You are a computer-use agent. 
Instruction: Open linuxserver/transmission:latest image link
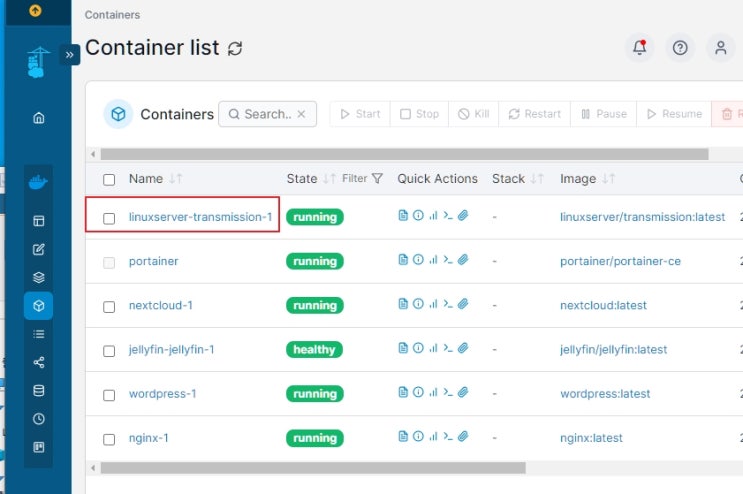643,217
